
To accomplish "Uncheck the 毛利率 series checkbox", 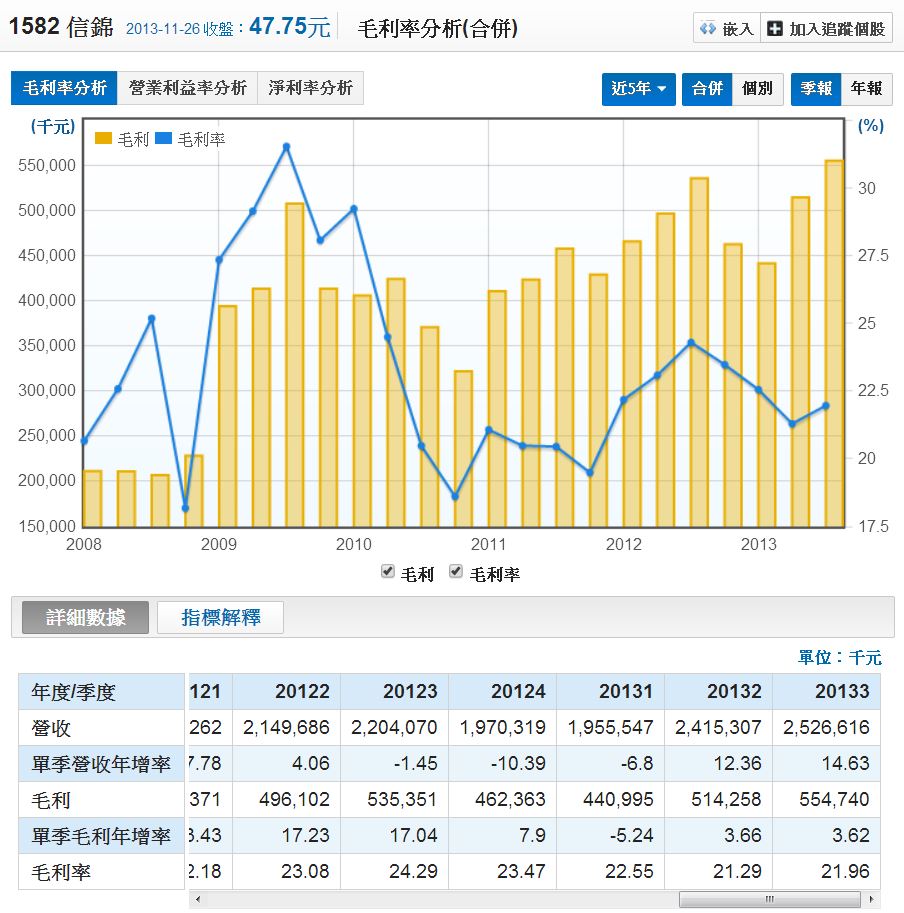I will [457, 571].
